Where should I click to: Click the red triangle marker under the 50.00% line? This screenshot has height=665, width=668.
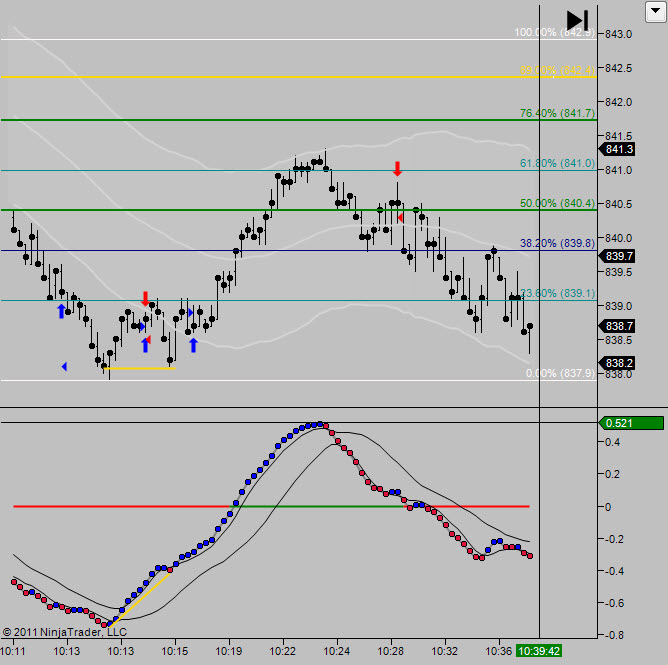400,218
